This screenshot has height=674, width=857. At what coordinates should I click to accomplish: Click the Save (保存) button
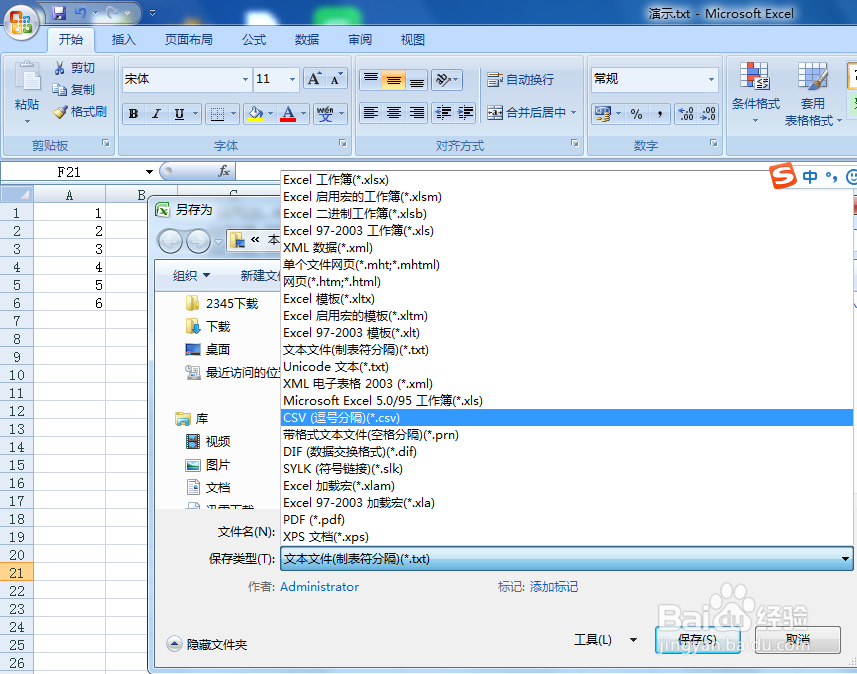point(697,640)
